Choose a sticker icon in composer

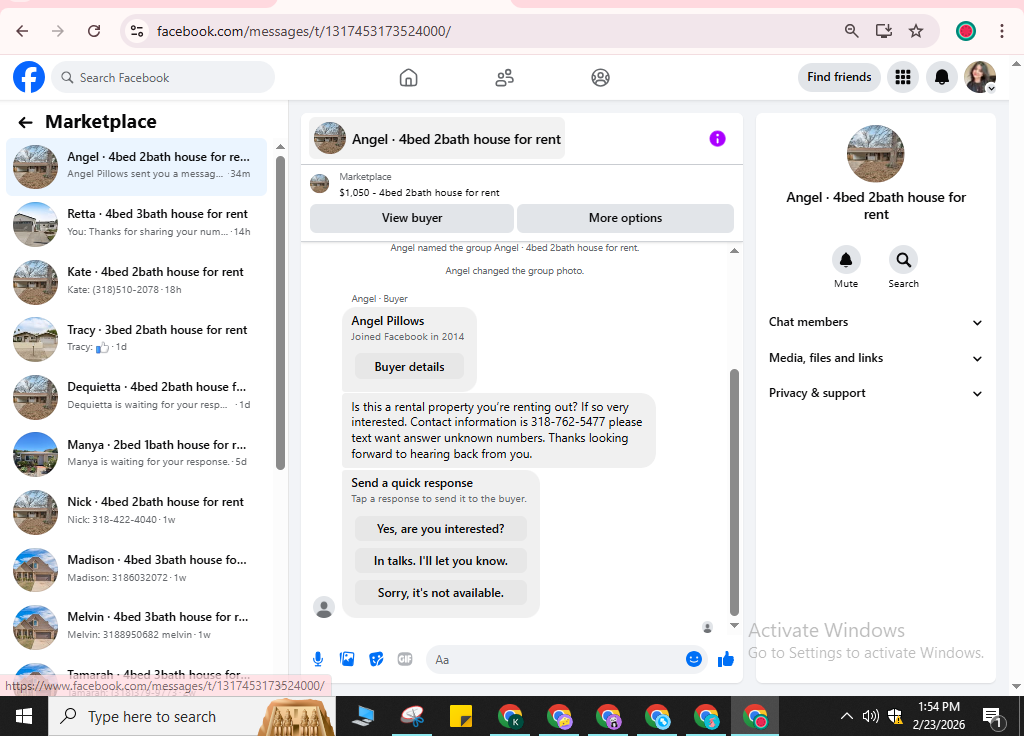coord(376,660)
